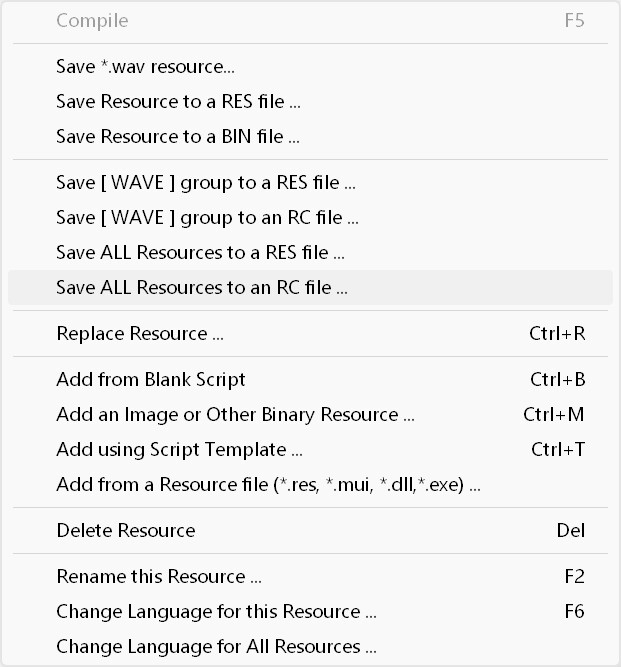
Task: Select the Delete Resource command
Action: pos(126,530)
